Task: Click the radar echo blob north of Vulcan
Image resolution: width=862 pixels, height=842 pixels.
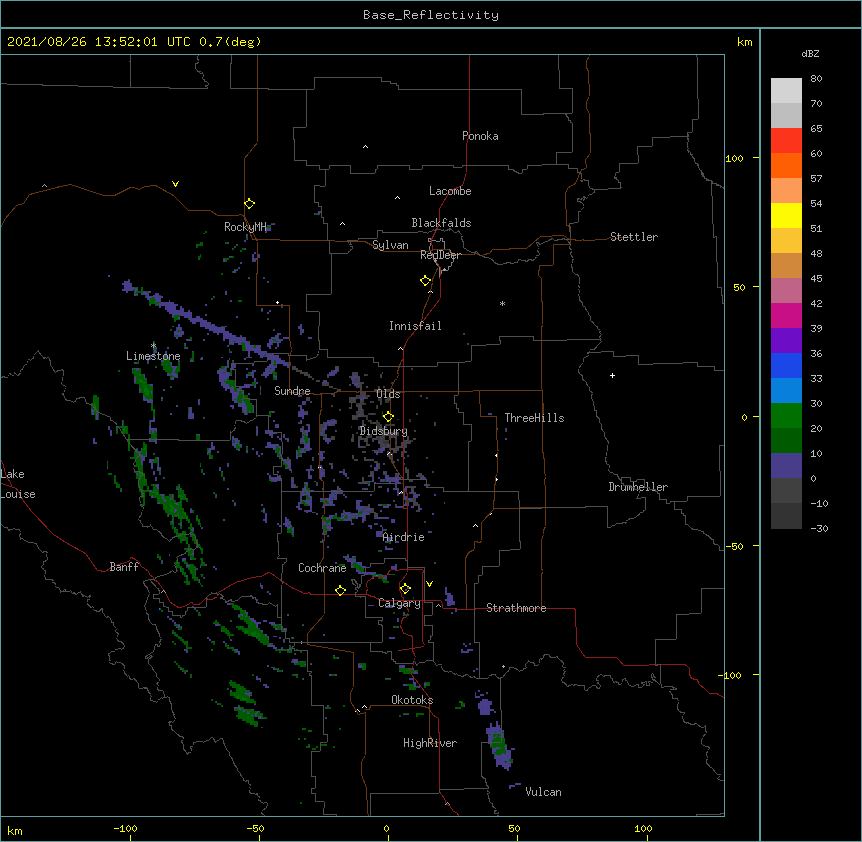Action: pyautogui.click(x=500, y=746)
